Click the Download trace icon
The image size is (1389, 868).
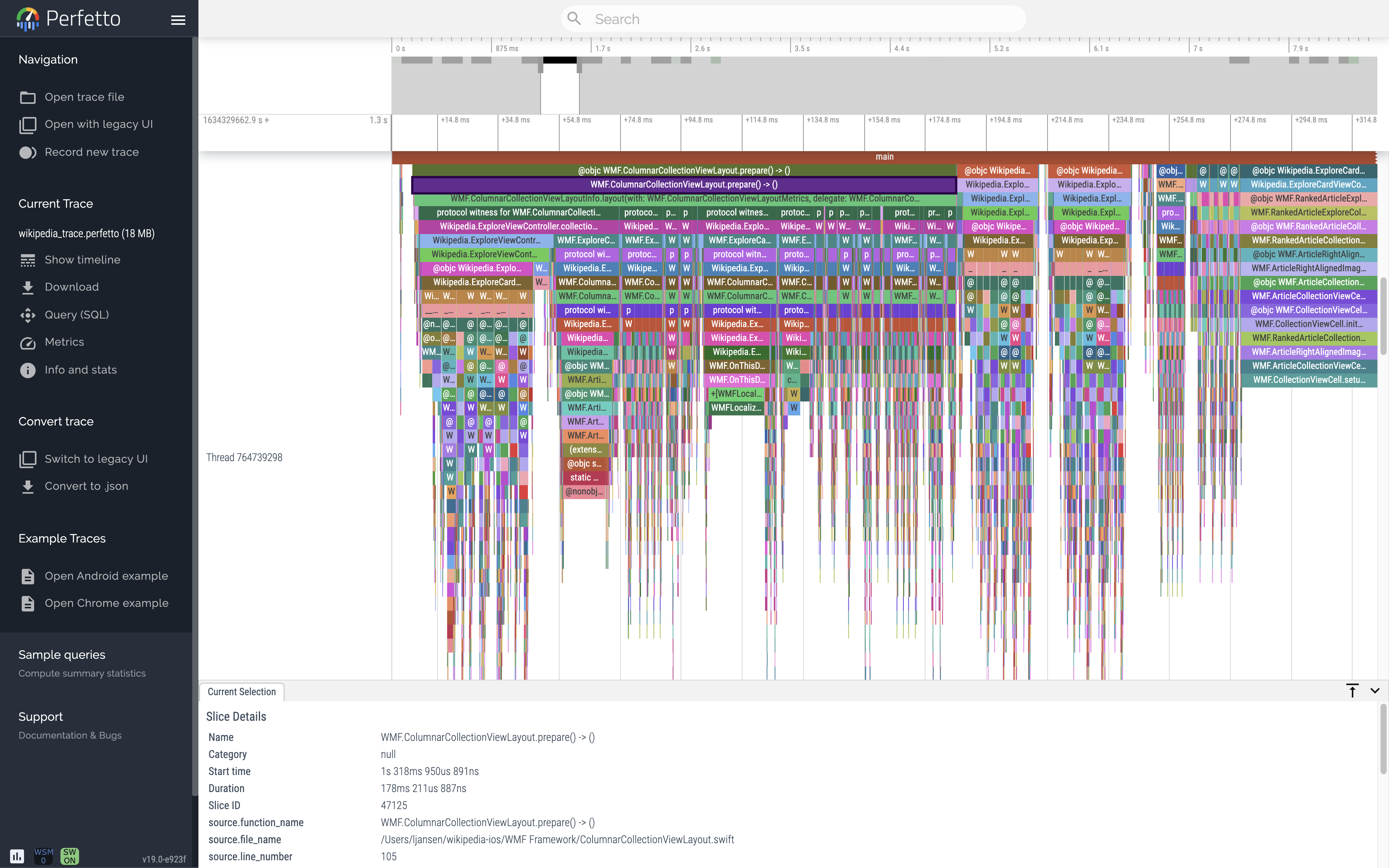[x=27, y=287]
